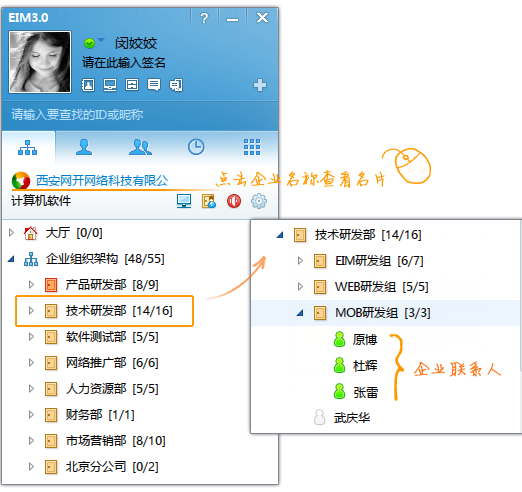Expand the 财务部 [1/1] department
The image size is (522, 492).
click(31, 415)
